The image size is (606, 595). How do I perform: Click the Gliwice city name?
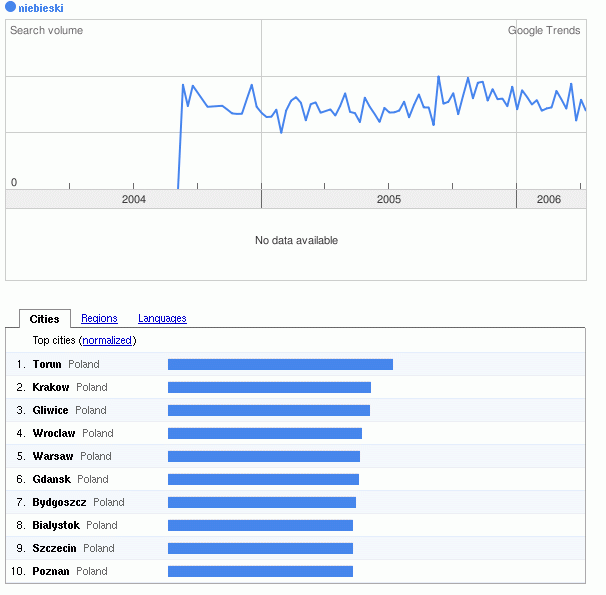click(51, 411)
